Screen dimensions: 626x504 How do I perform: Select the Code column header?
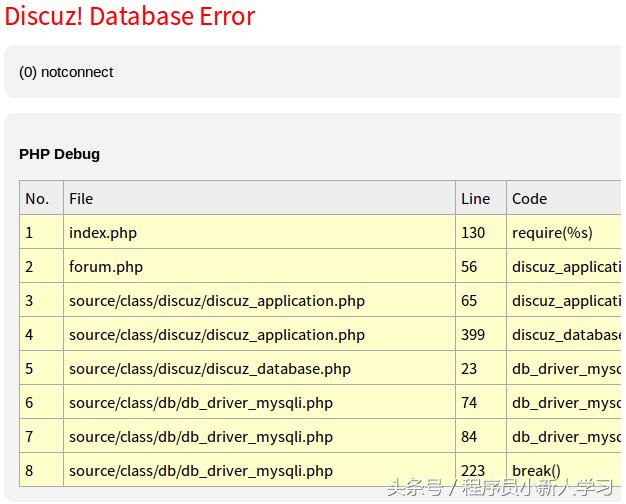click(x=529, y=198)
